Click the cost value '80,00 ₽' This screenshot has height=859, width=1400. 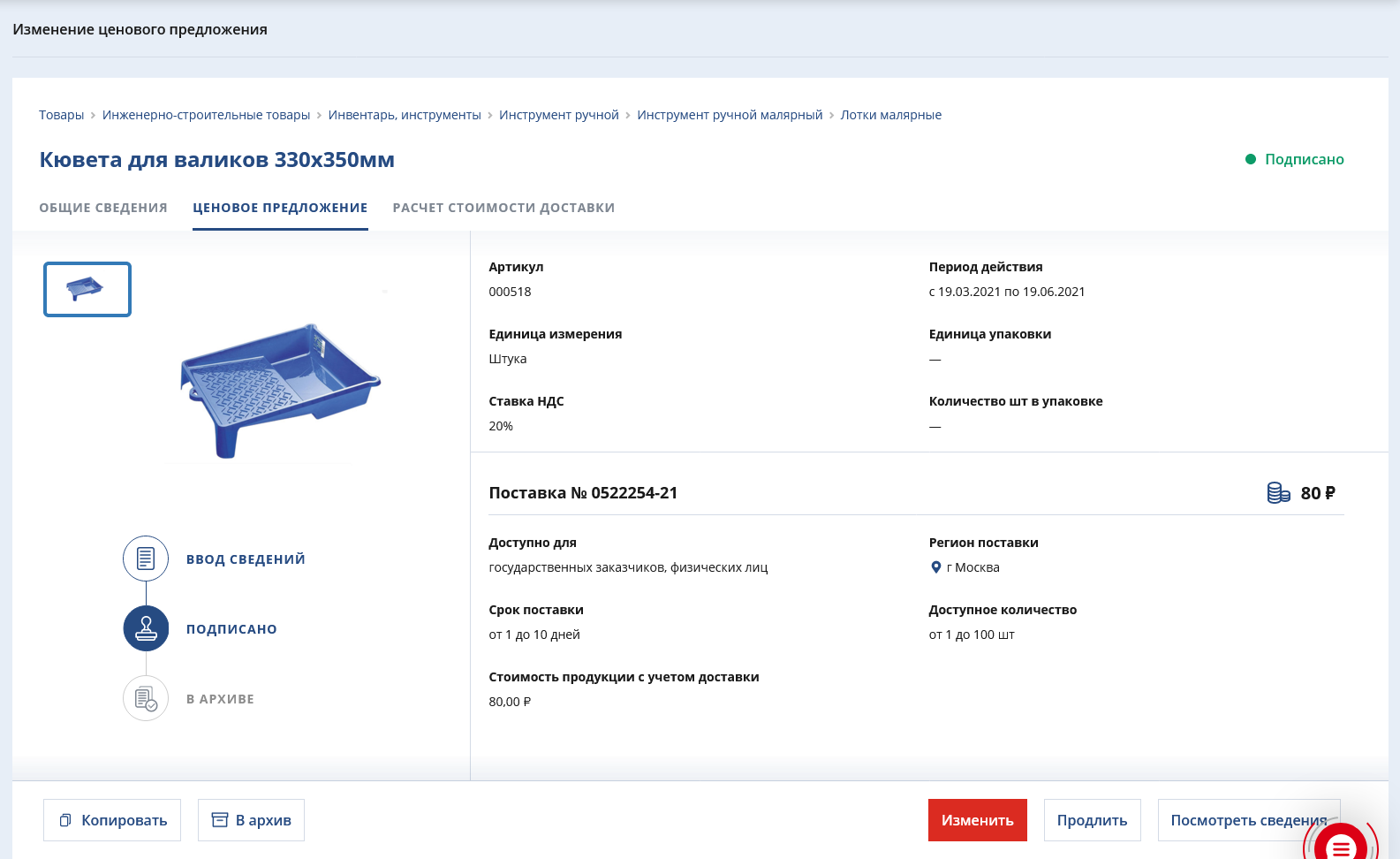pos(510,702)
